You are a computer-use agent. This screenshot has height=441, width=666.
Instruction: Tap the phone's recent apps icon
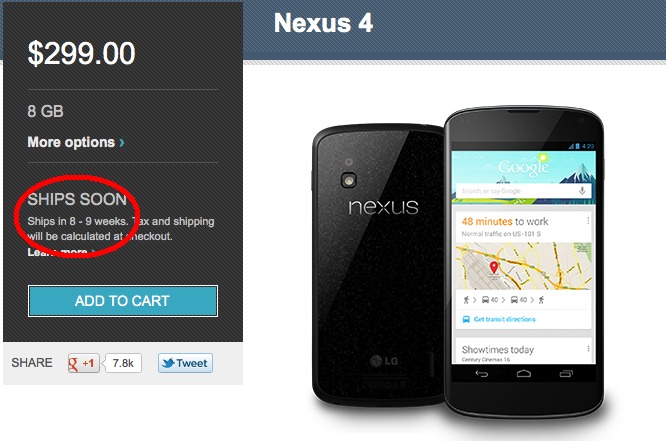coord(566,373)
